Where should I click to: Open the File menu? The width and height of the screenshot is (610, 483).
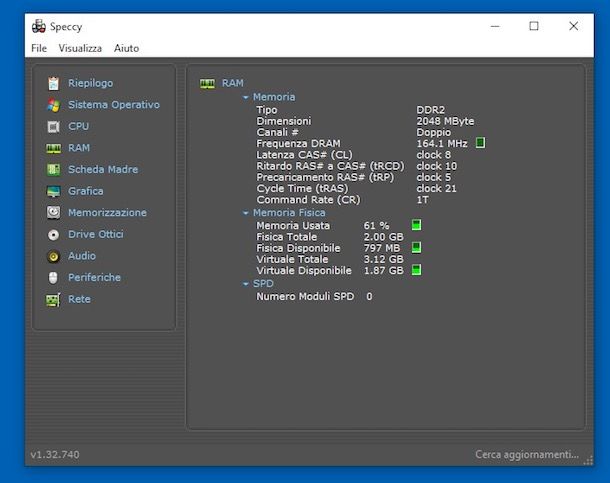tap(39, 48)
